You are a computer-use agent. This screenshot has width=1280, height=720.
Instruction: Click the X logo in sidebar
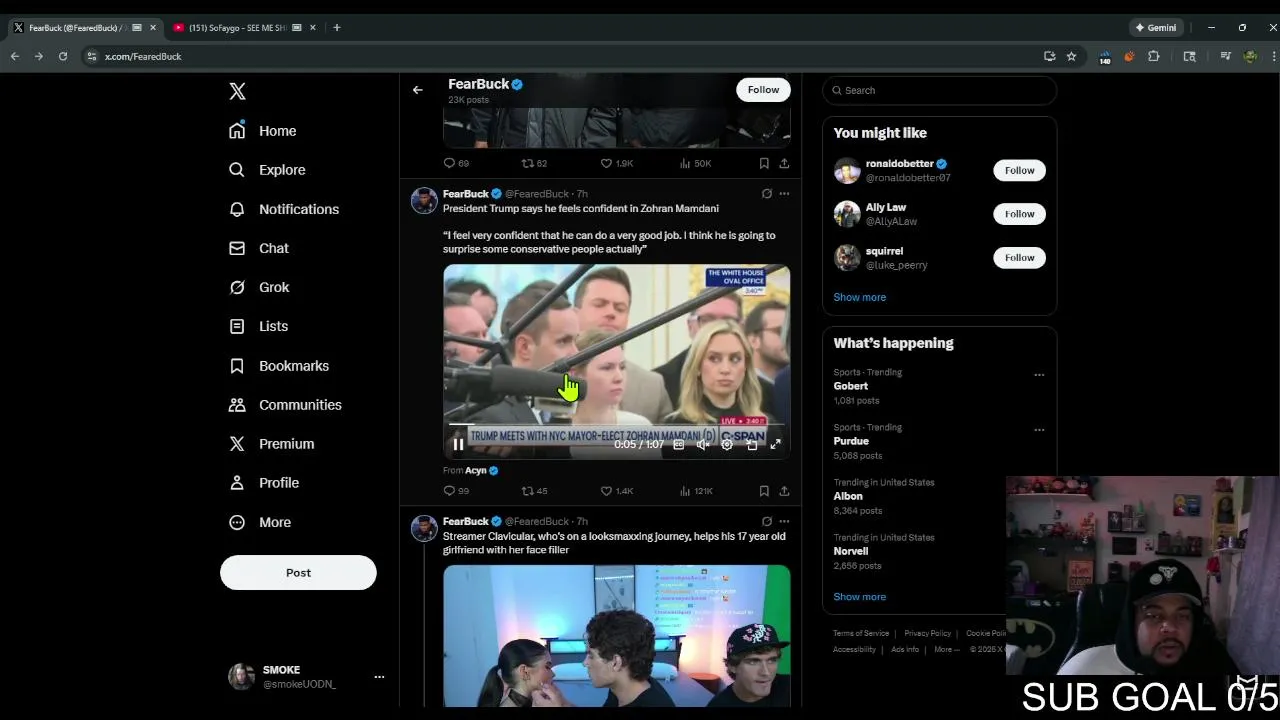237,91
